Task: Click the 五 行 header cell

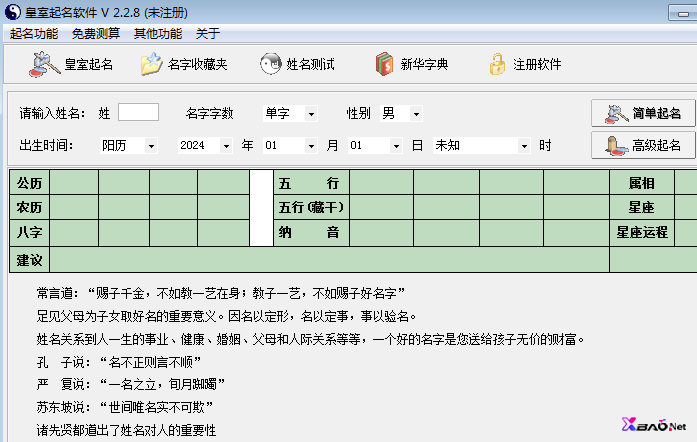Action: 311,183
